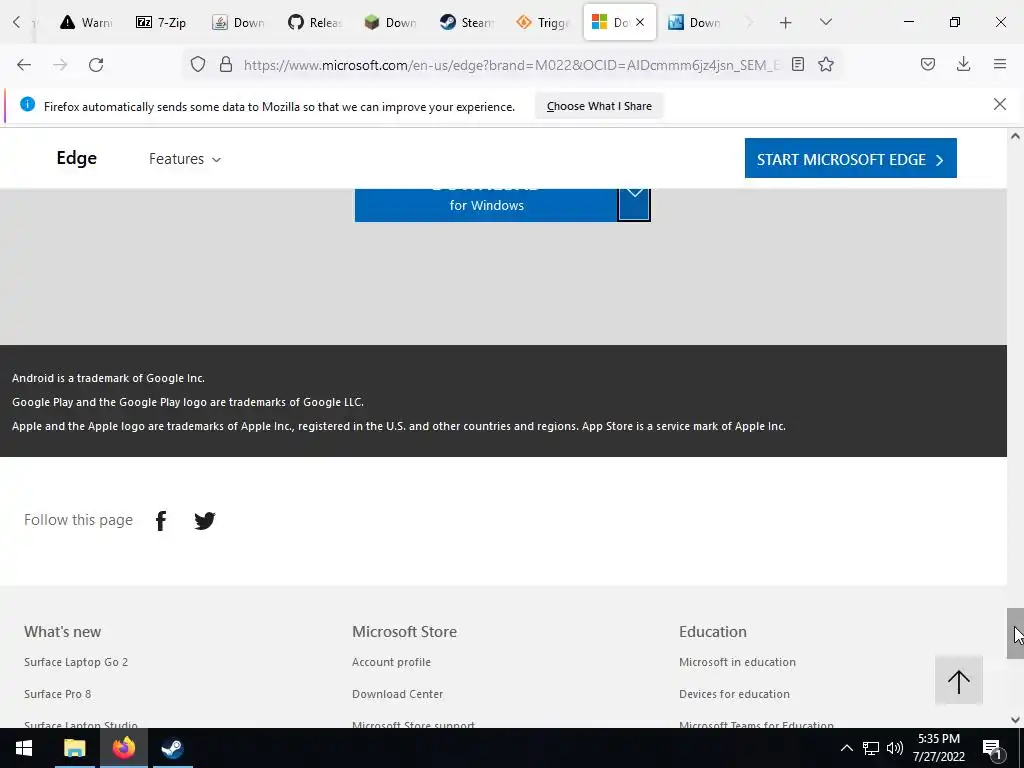Switch to the Java Download tab
Image resolution: width=1024 pixels, height=768 pixels.
238,22
